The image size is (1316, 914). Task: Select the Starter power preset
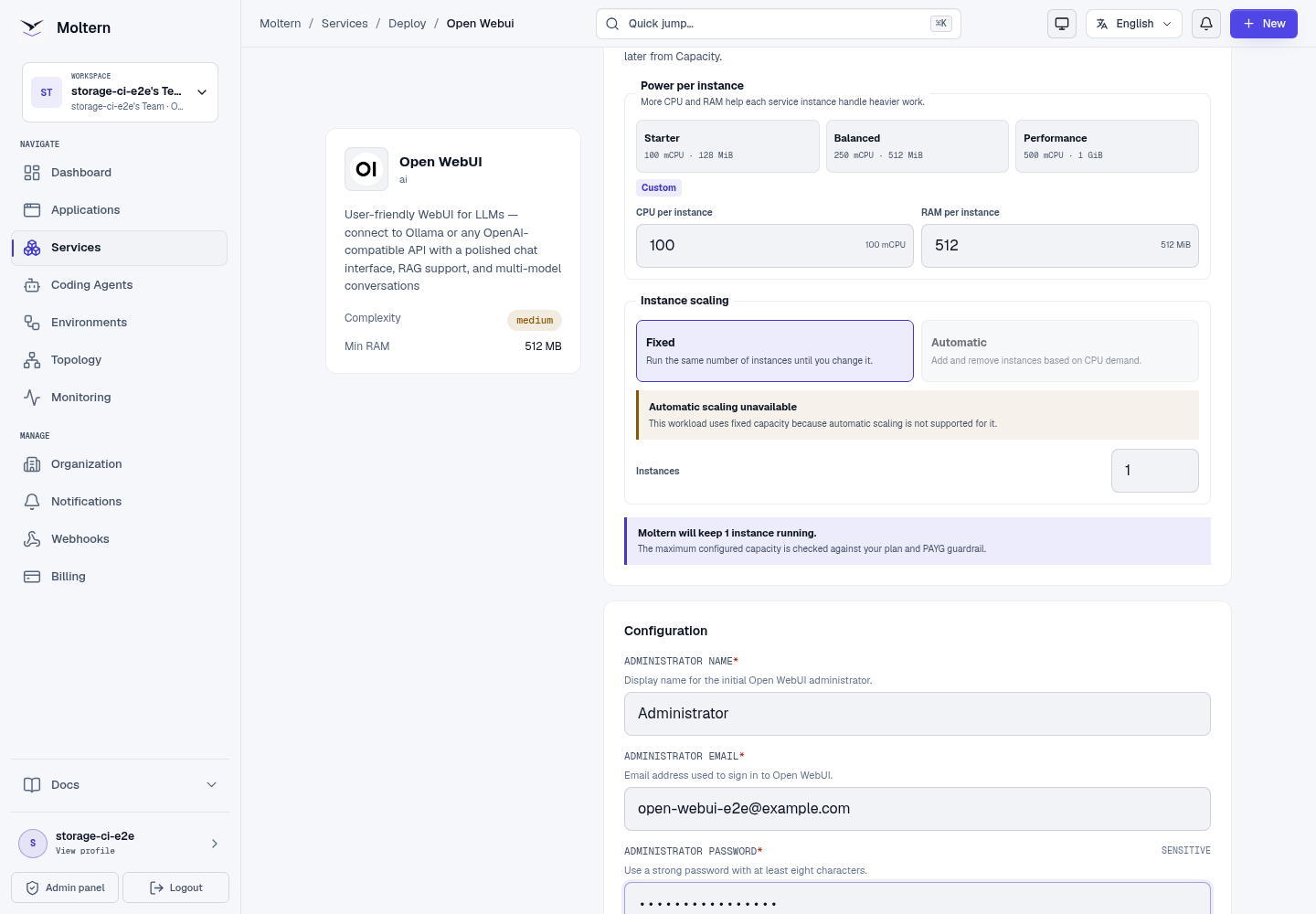point(727,146)
